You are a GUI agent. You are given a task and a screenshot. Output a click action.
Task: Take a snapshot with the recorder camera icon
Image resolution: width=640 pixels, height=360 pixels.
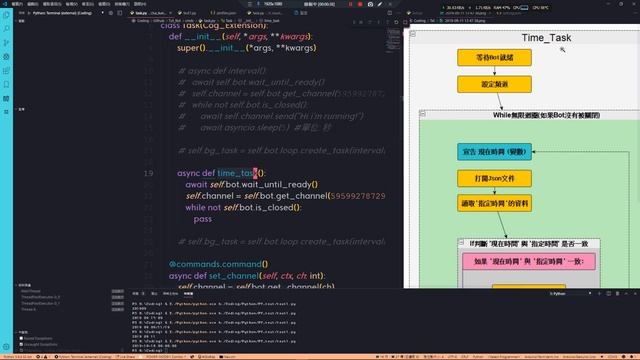coord(370,4)
